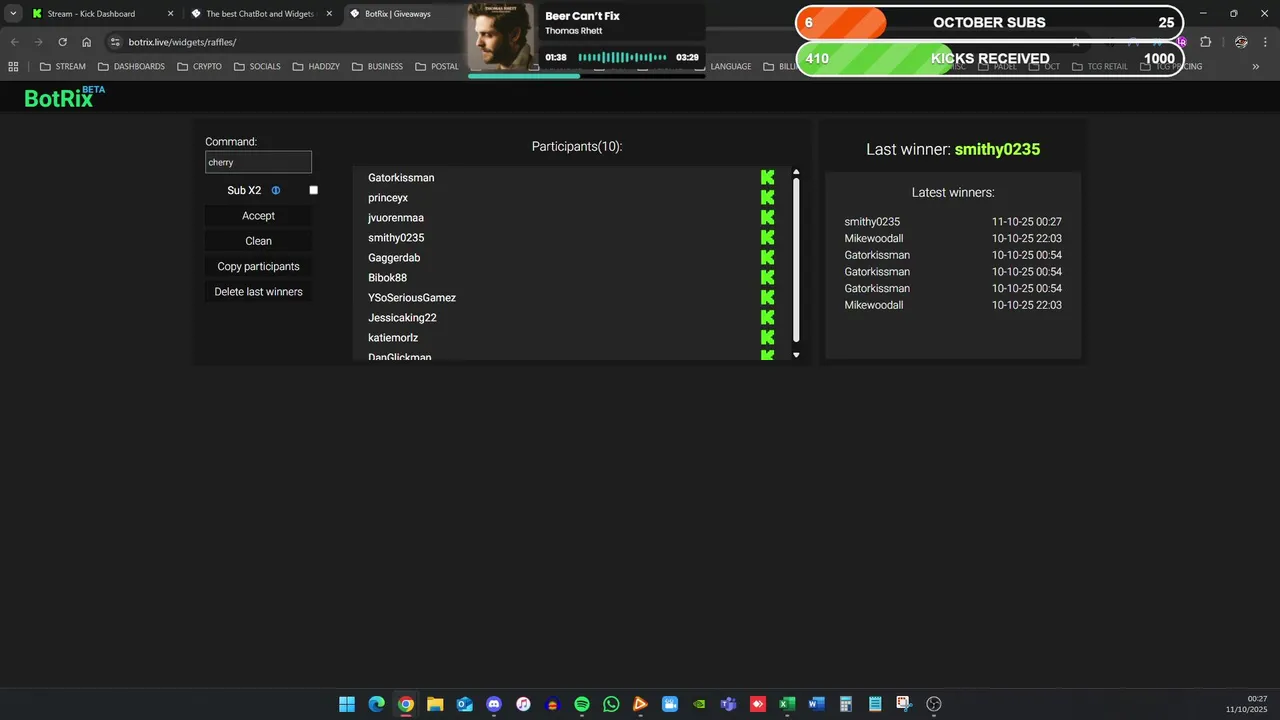Click the Kick icon beside smithy0235 participant

(767, 237)
